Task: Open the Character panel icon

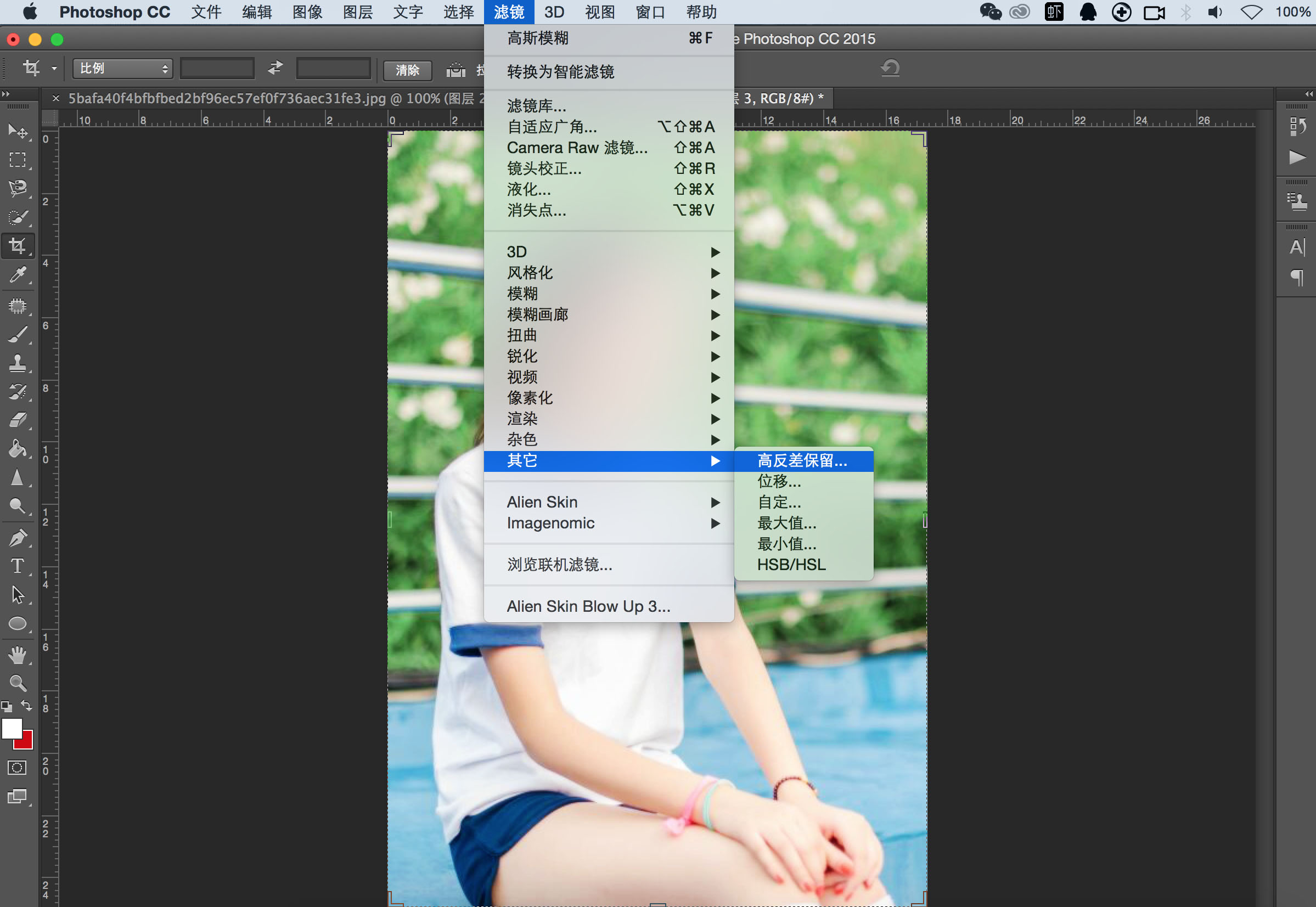Action: [1297, 247]
